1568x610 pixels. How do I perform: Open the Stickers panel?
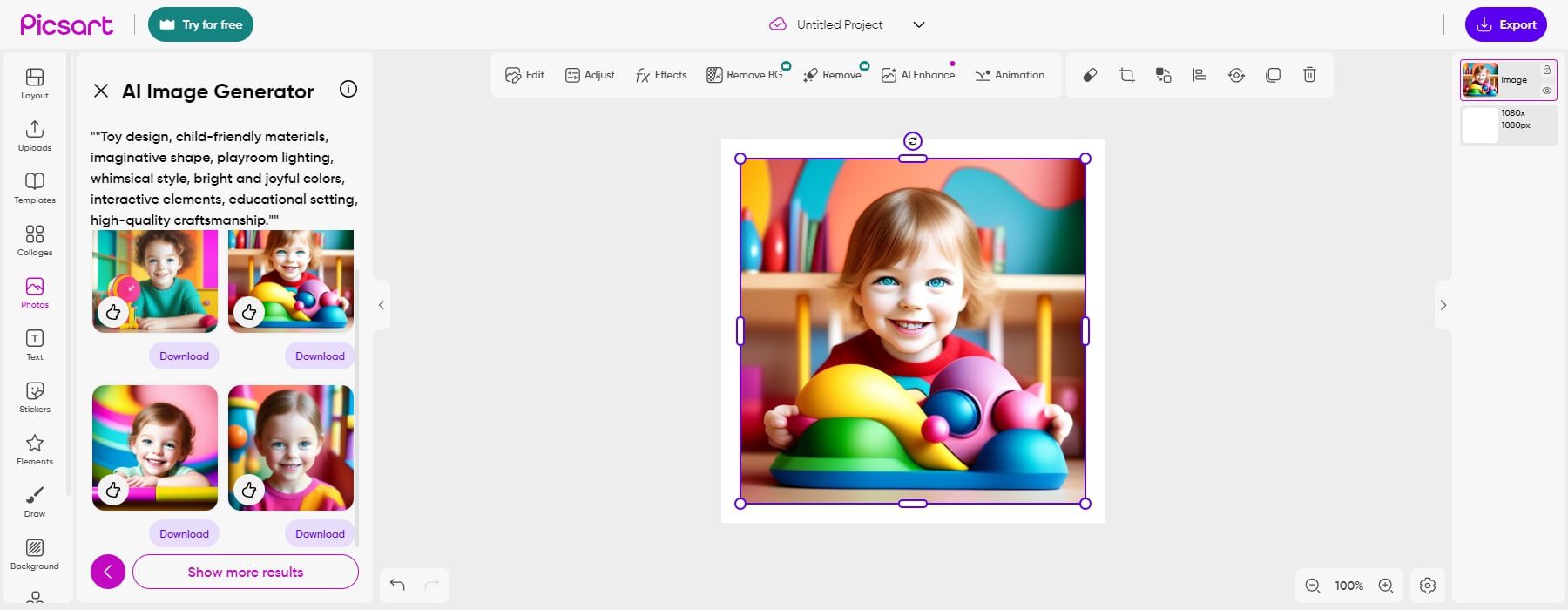point(35,397)
